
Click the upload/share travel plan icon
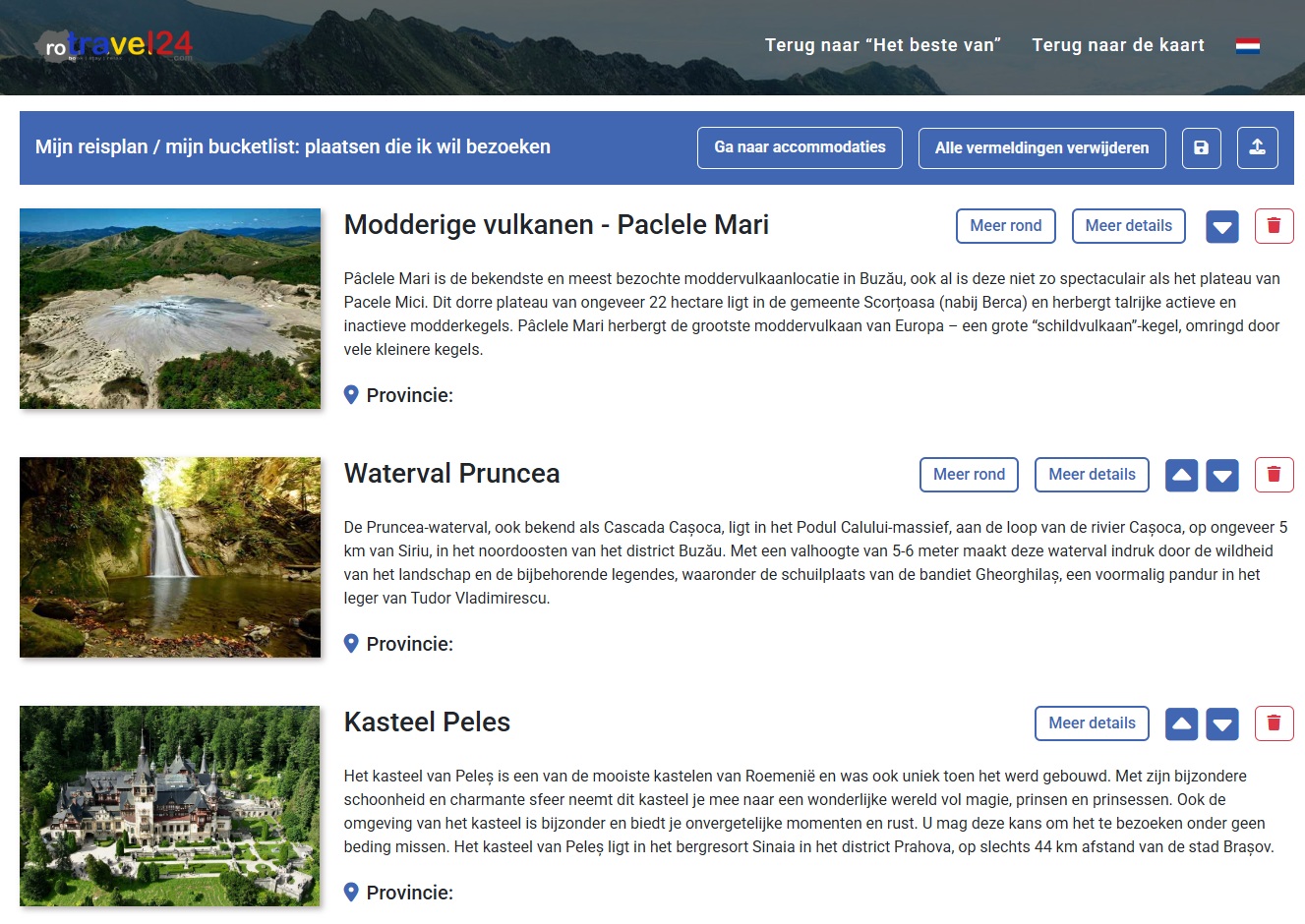click(x=1257, y=147)
